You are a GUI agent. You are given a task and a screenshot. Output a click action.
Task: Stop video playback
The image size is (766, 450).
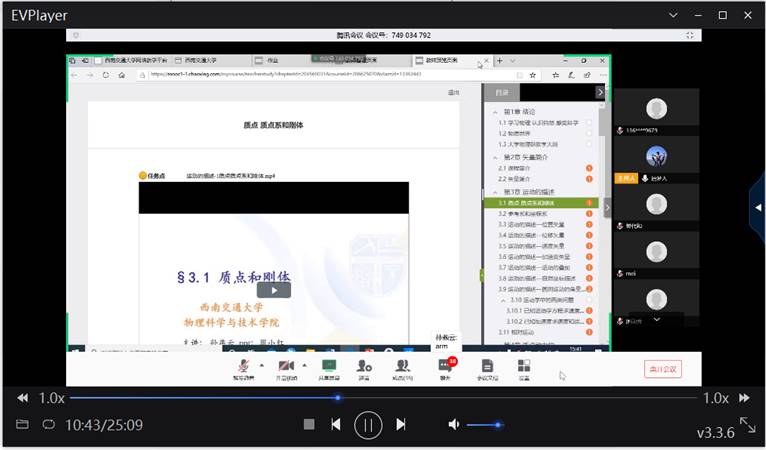pos(309,425)
